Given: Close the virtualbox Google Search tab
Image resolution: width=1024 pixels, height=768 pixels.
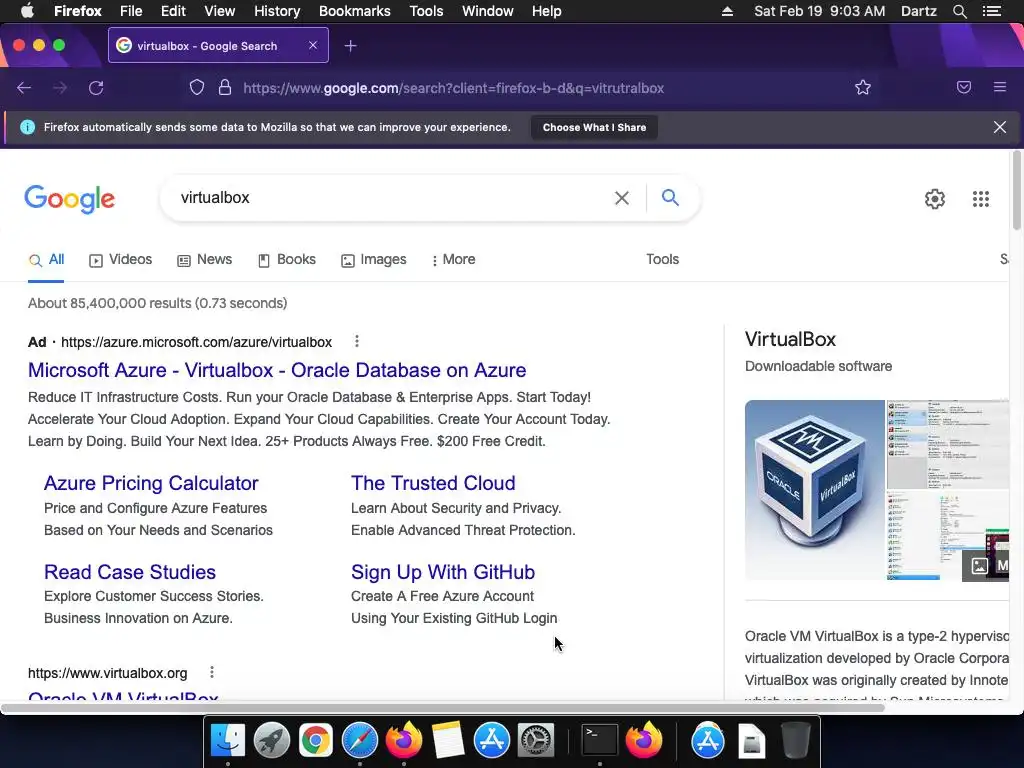Looking at the screenshot, I should [313, 45].
